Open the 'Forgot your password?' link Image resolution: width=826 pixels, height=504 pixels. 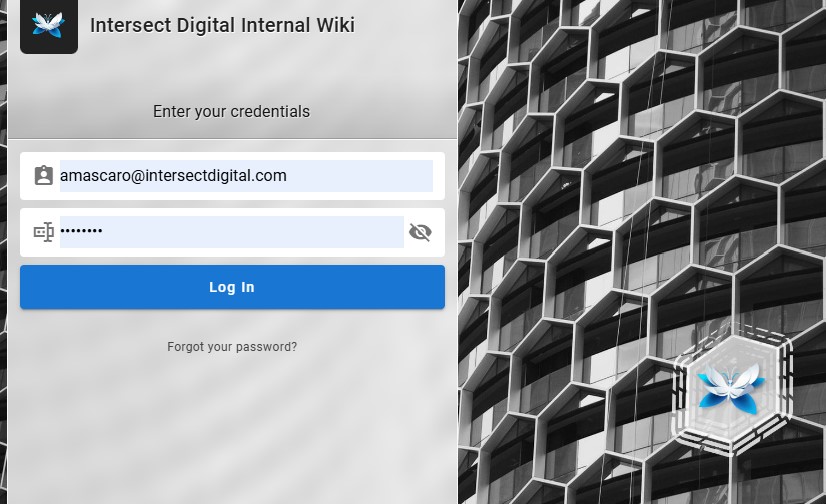coord(232,347)
